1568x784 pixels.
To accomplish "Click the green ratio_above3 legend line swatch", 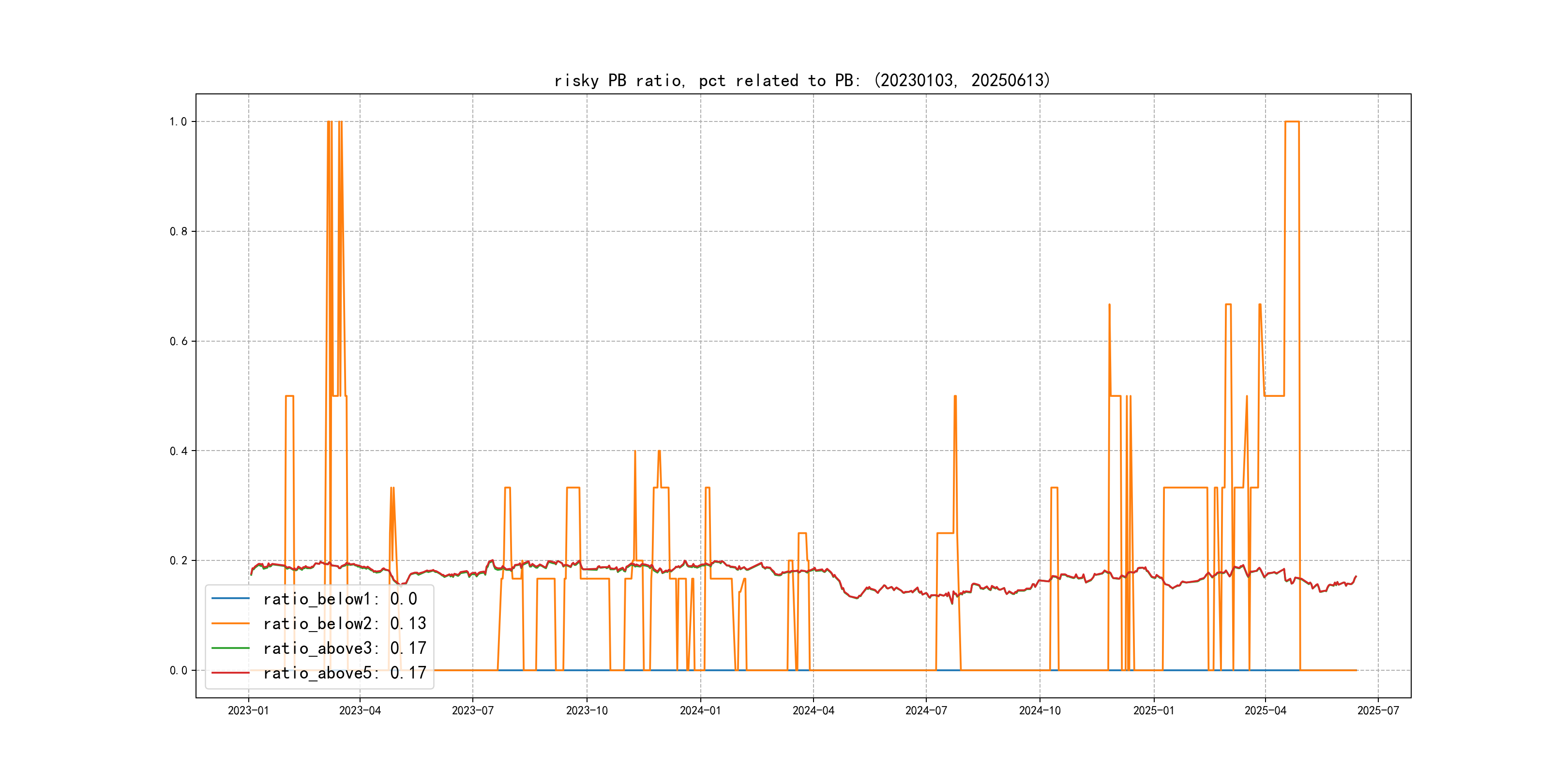I will pyautogui.click(x=230, y=648).
